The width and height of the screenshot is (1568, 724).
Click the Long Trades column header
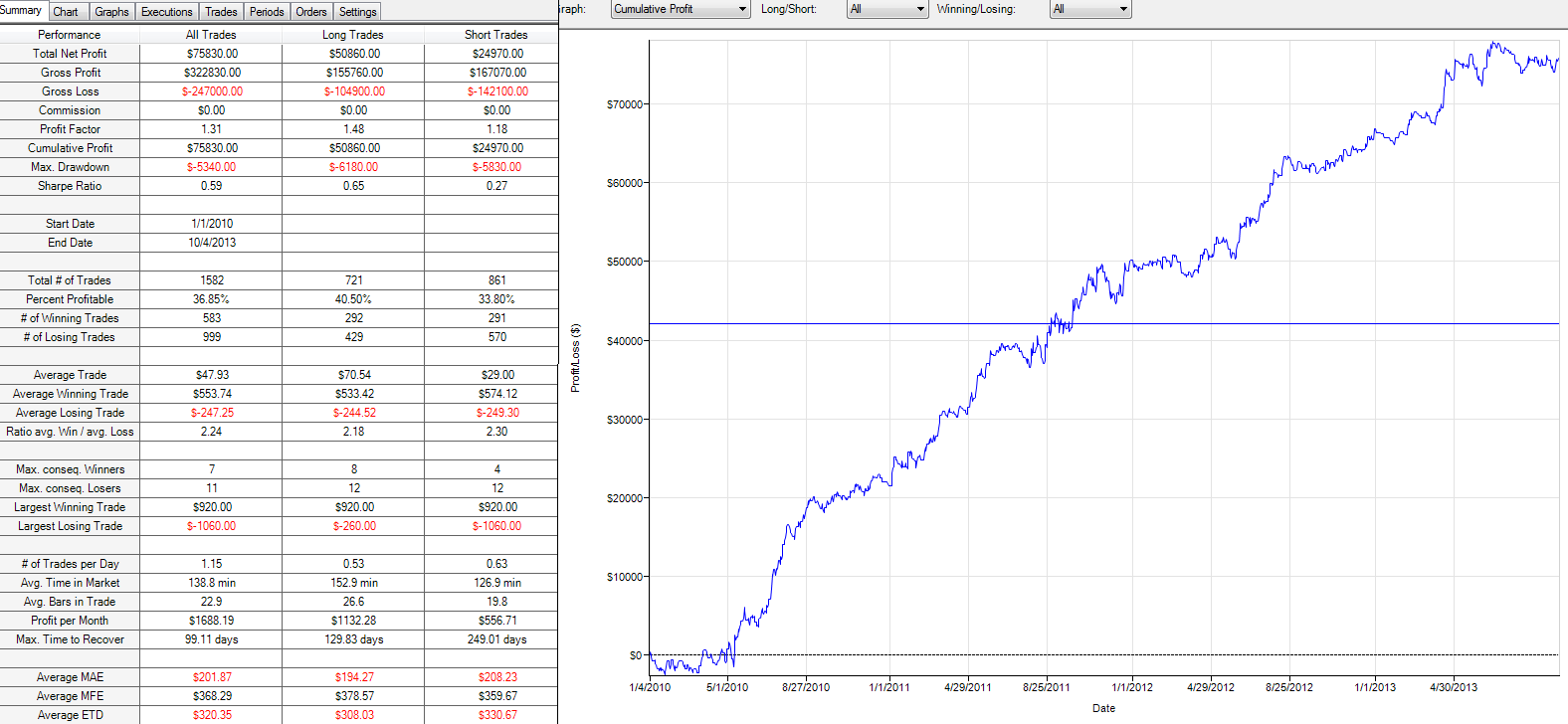point(353,35)
